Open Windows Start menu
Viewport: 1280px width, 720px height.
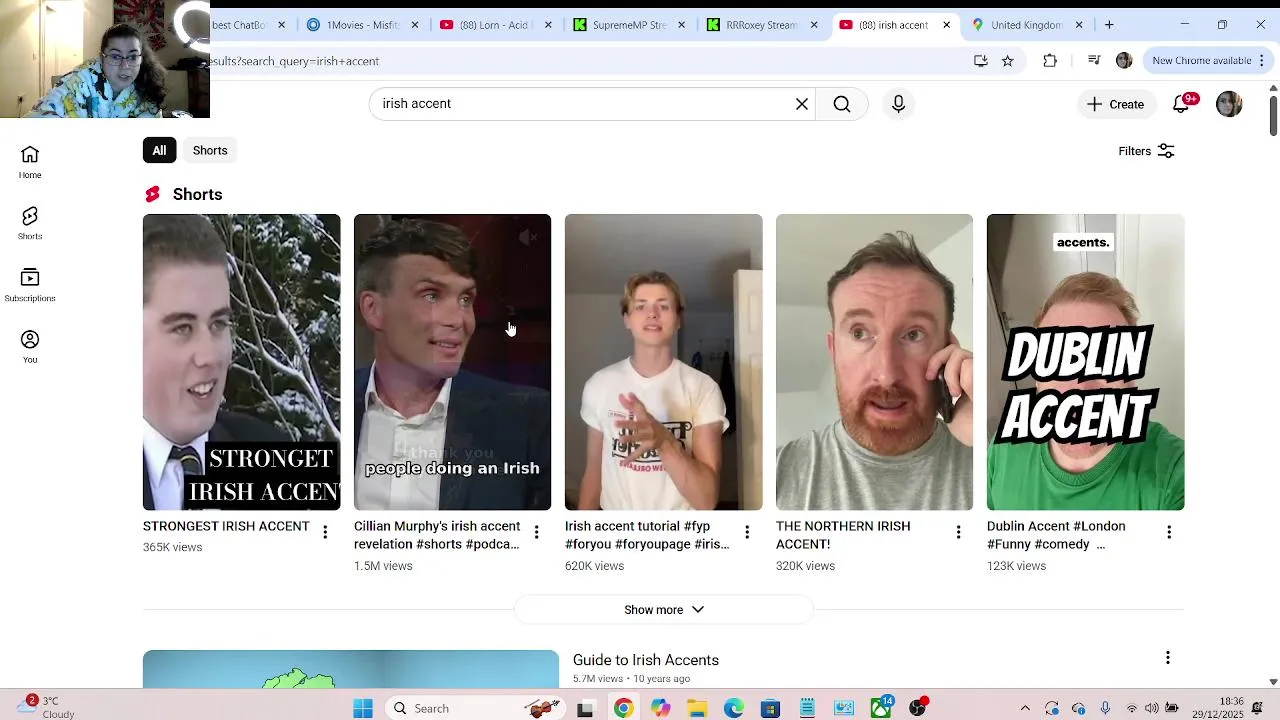coord(363,708)
